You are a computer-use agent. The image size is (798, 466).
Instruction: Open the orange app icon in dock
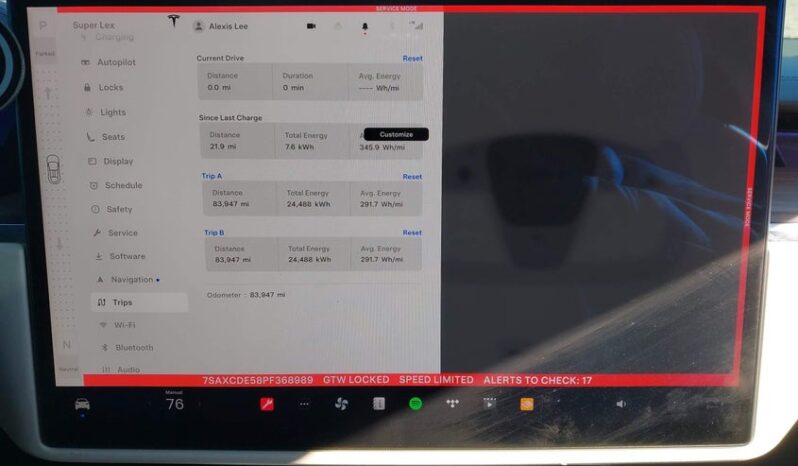coord(527,404)
